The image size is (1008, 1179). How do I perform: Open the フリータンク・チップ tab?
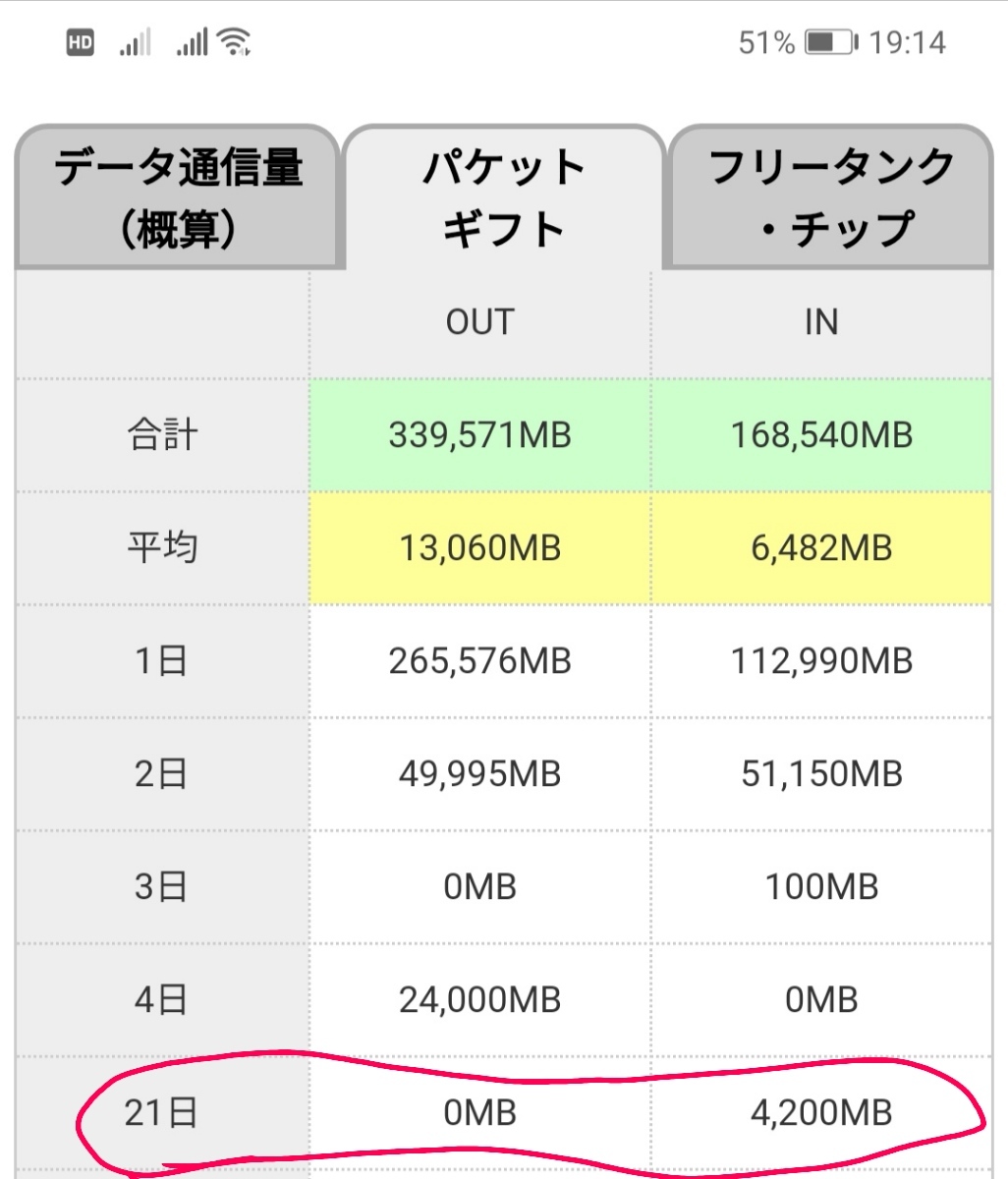[x=830, y=197]
